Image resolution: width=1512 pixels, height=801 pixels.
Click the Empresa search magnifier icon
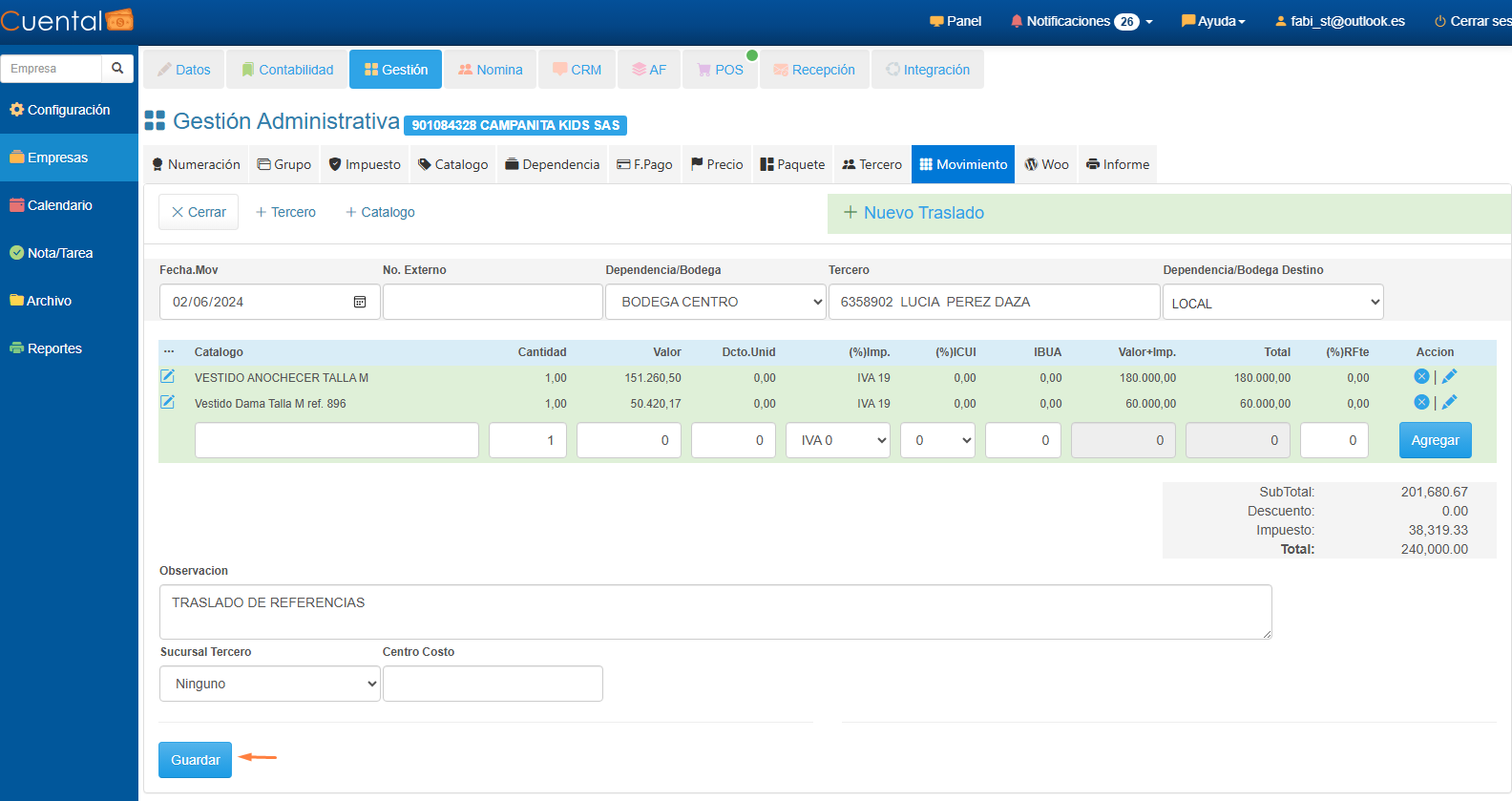coord(117,69)
